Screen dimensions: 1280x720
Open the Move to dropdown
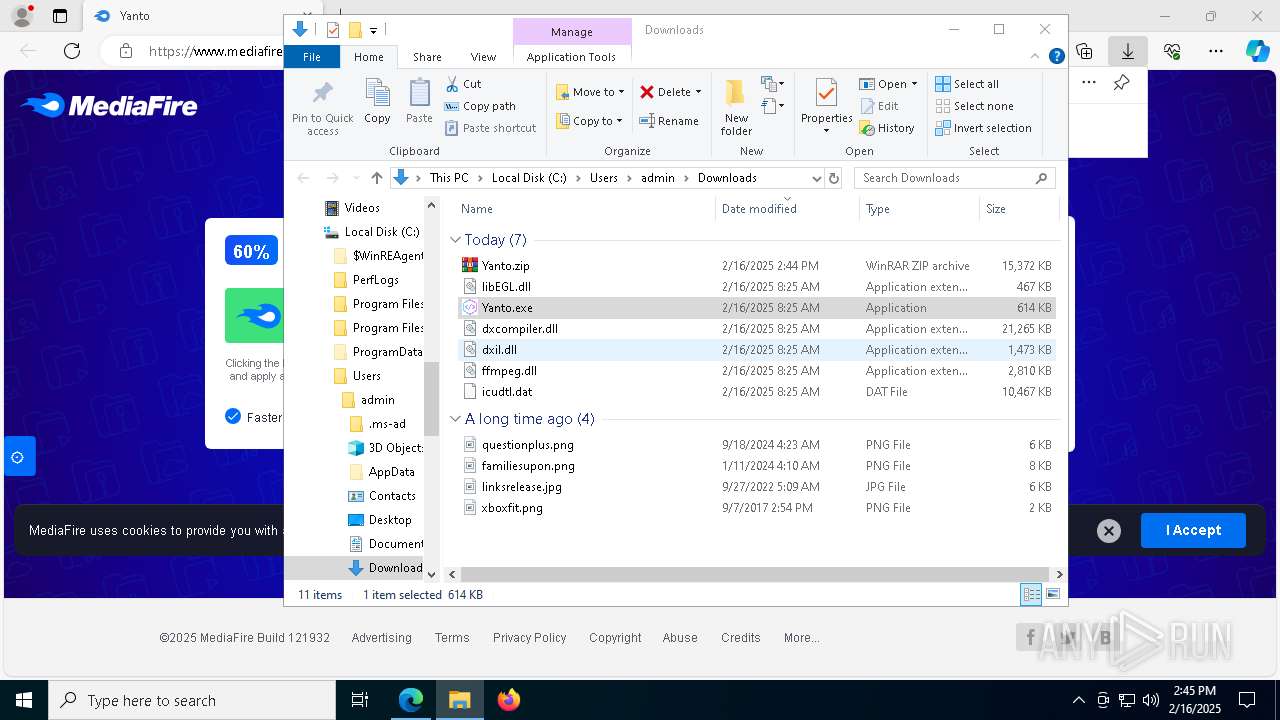(590, 92)
